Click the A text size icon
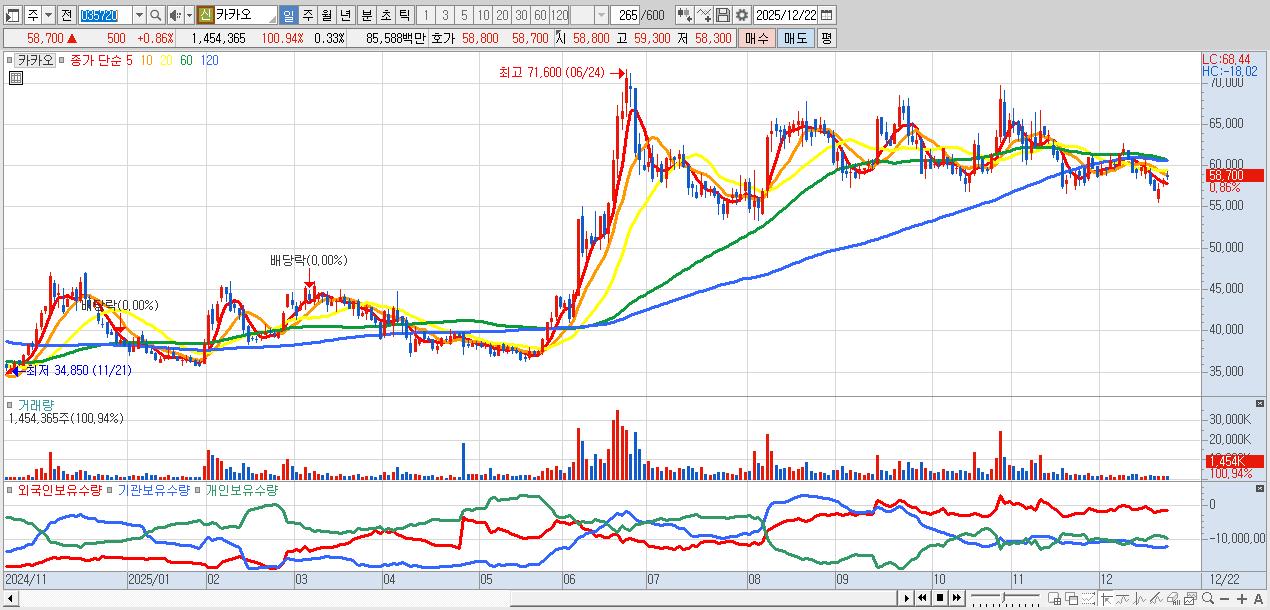 tap(1259, 599)
